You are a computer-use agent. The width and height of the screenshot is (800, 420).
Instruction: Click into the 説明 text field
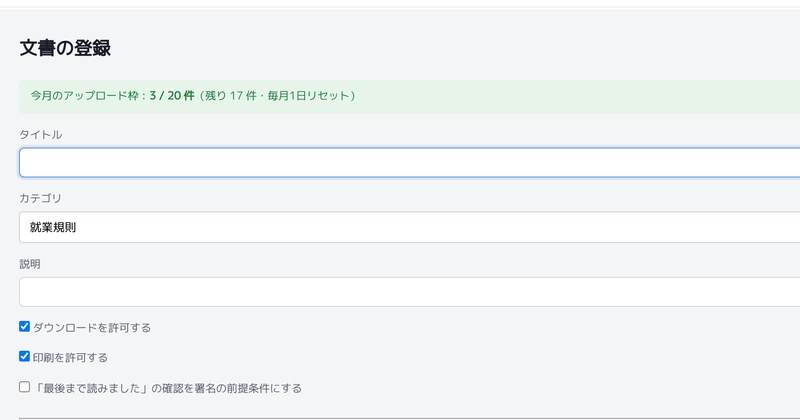tap(410, 292)
